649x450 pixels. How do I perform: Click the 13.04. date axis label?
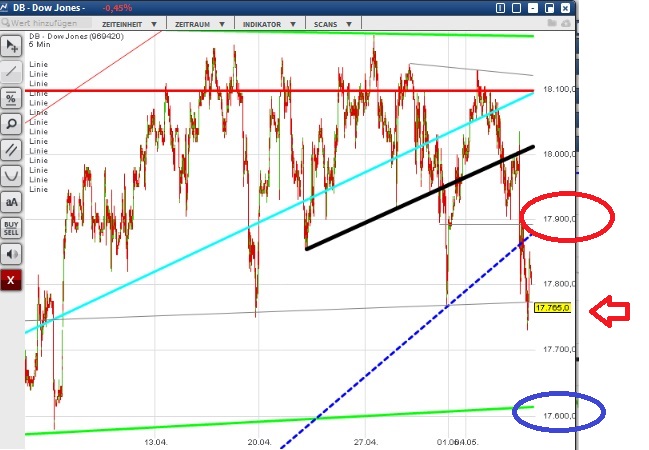click(156, 442)
